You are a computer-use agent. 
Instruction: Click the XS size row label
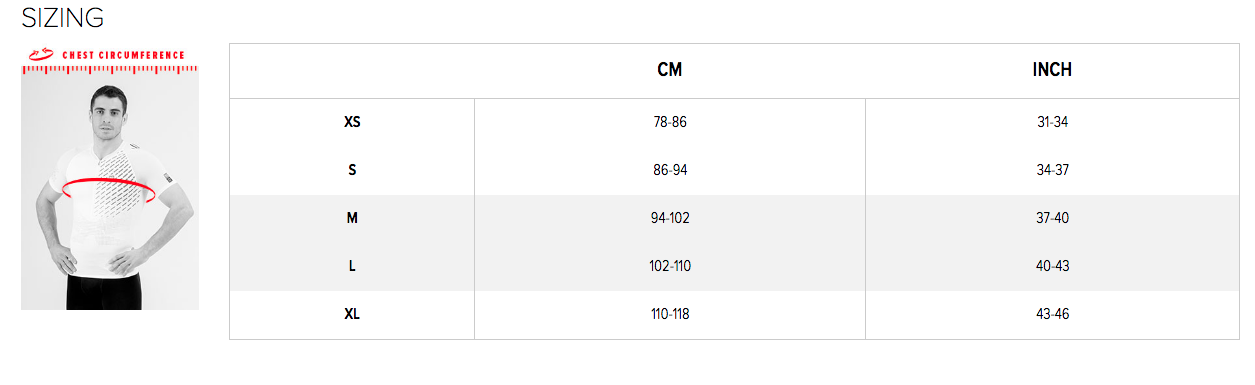(352, 122)
